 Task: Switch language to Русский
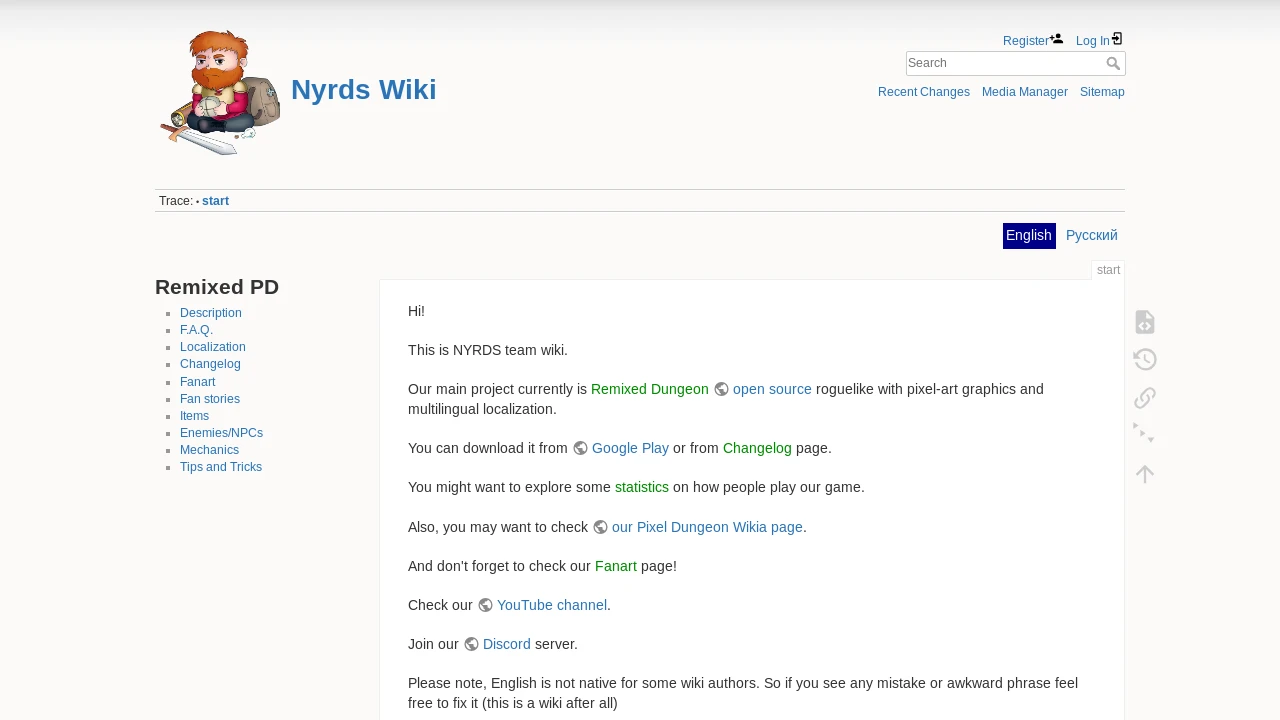coord(1092,235)
